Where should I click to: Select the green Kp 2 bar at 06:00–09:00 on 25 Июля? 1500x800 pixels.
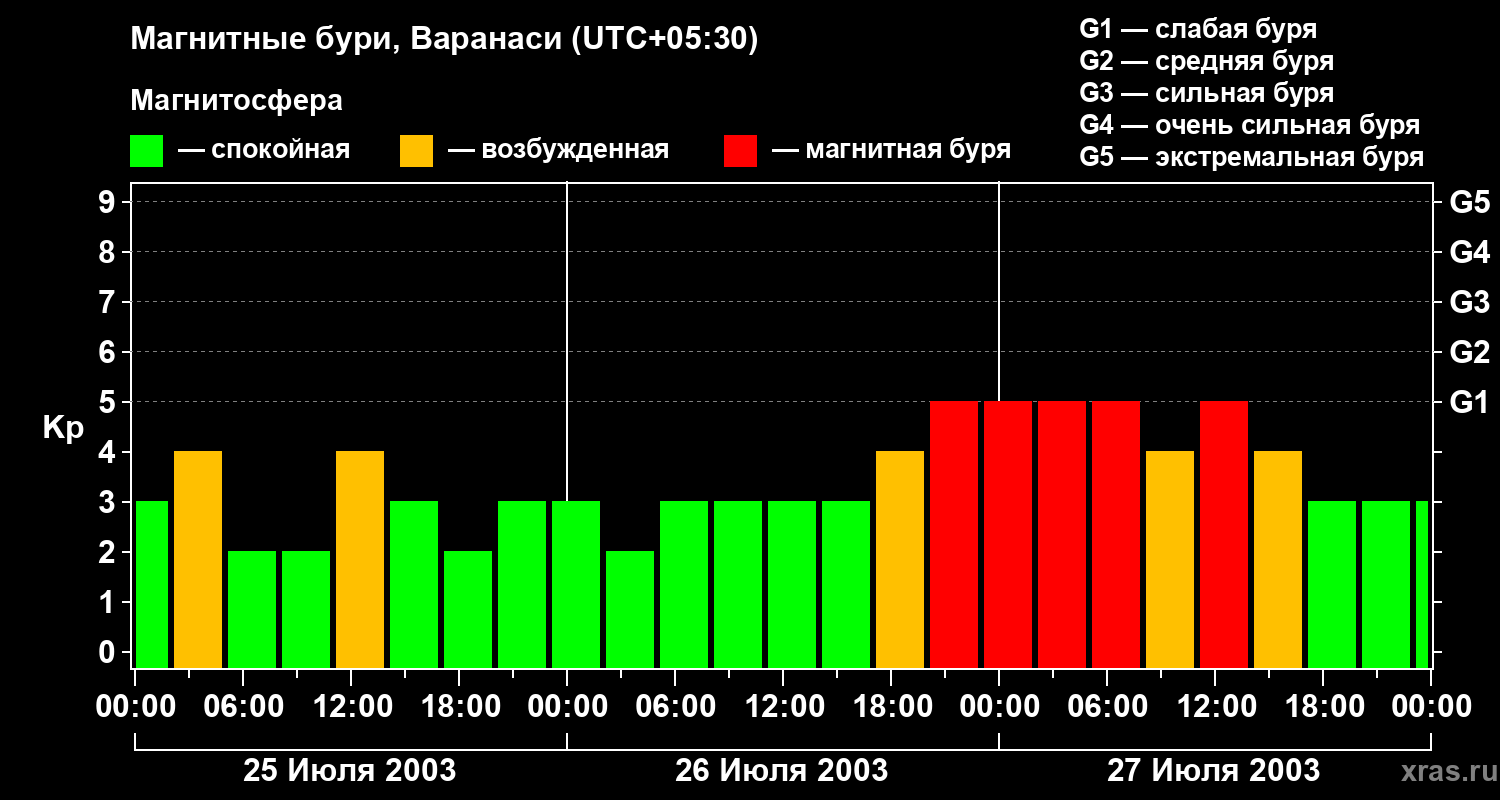point(252,610)
